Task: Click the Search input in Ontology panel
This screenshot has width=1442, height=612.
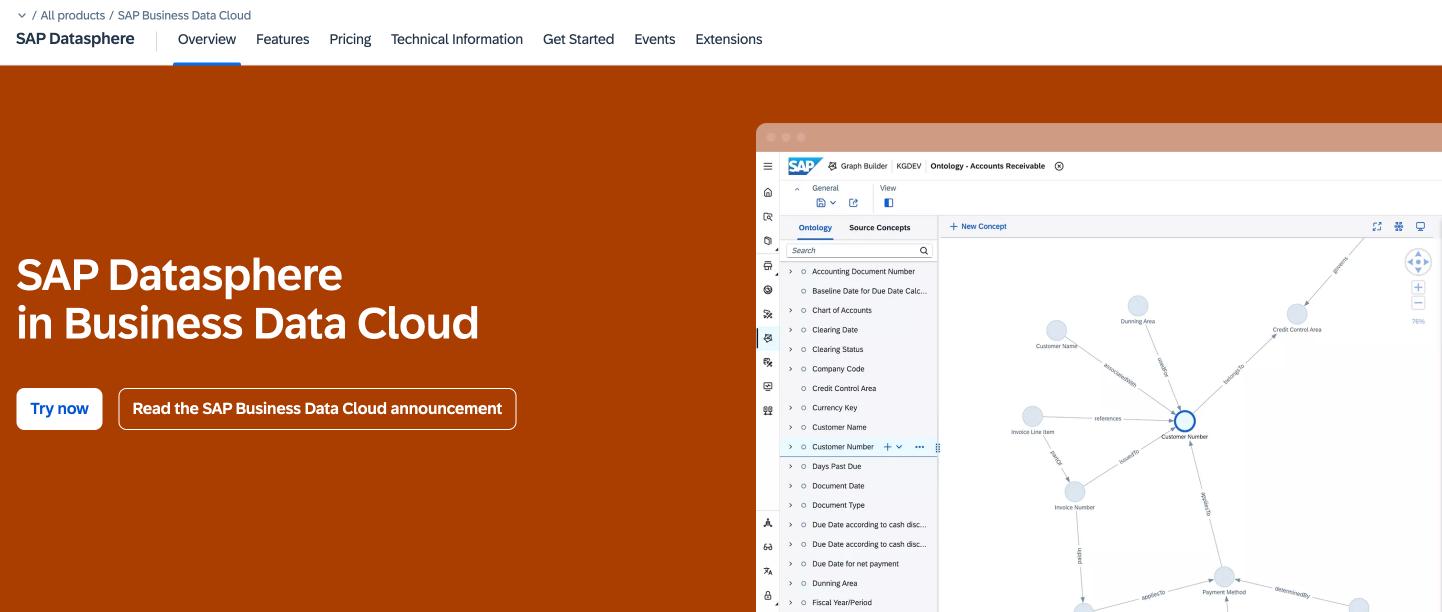Action: [850, 251]
